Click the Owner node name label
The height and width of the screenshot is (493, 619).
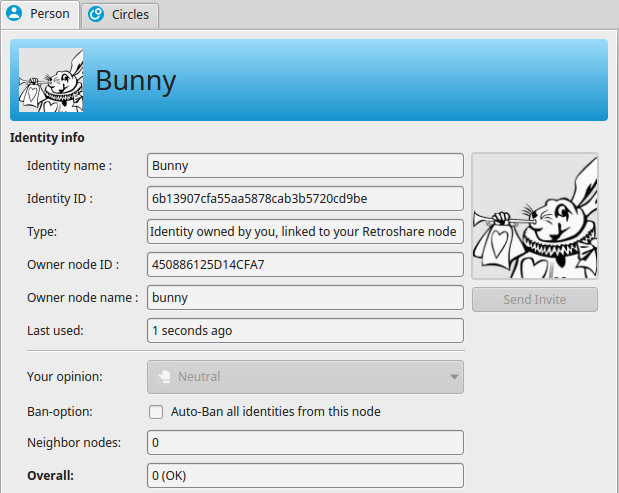point(83,297)
